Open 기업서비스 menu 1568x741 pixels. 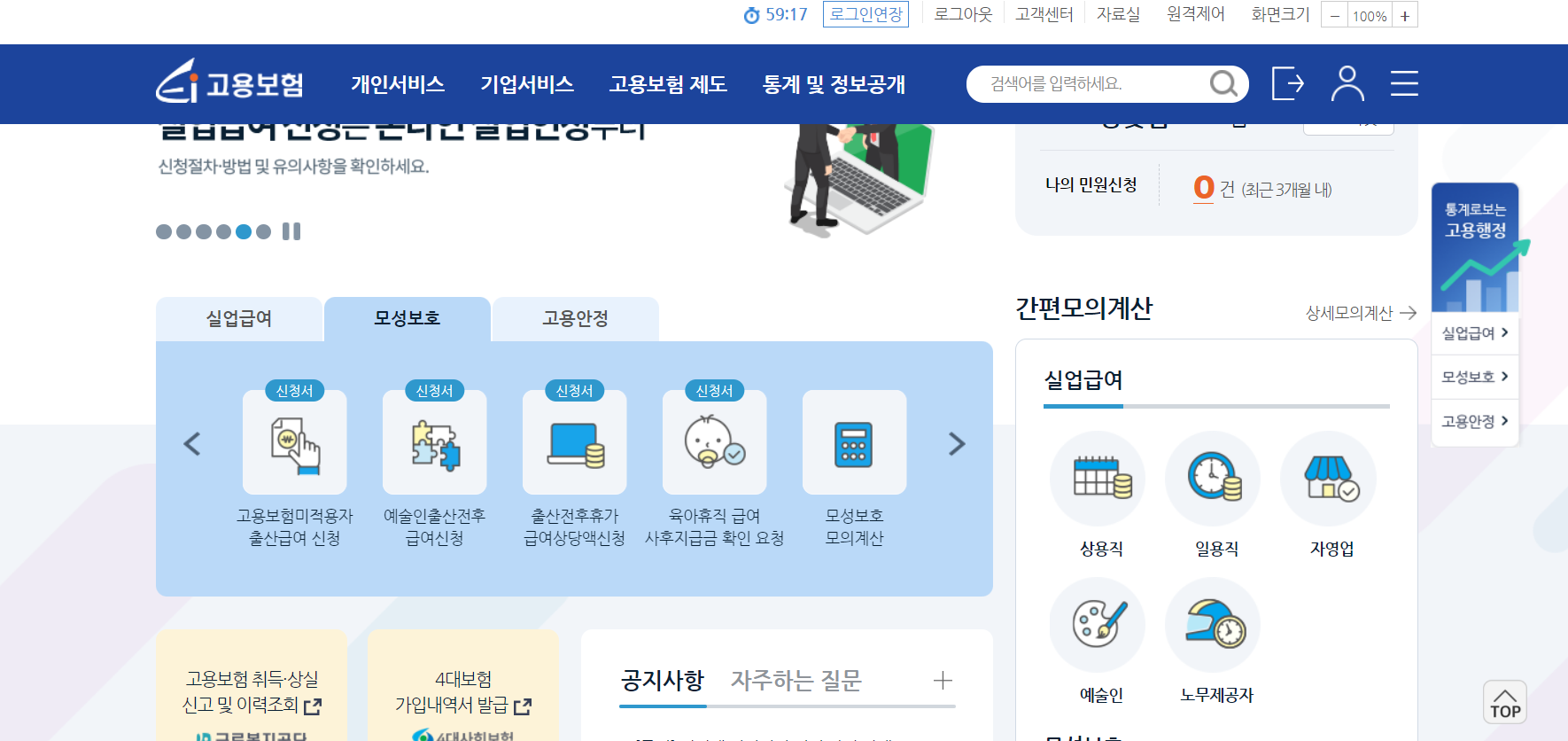pyautogui.click(x=527, y=84)
